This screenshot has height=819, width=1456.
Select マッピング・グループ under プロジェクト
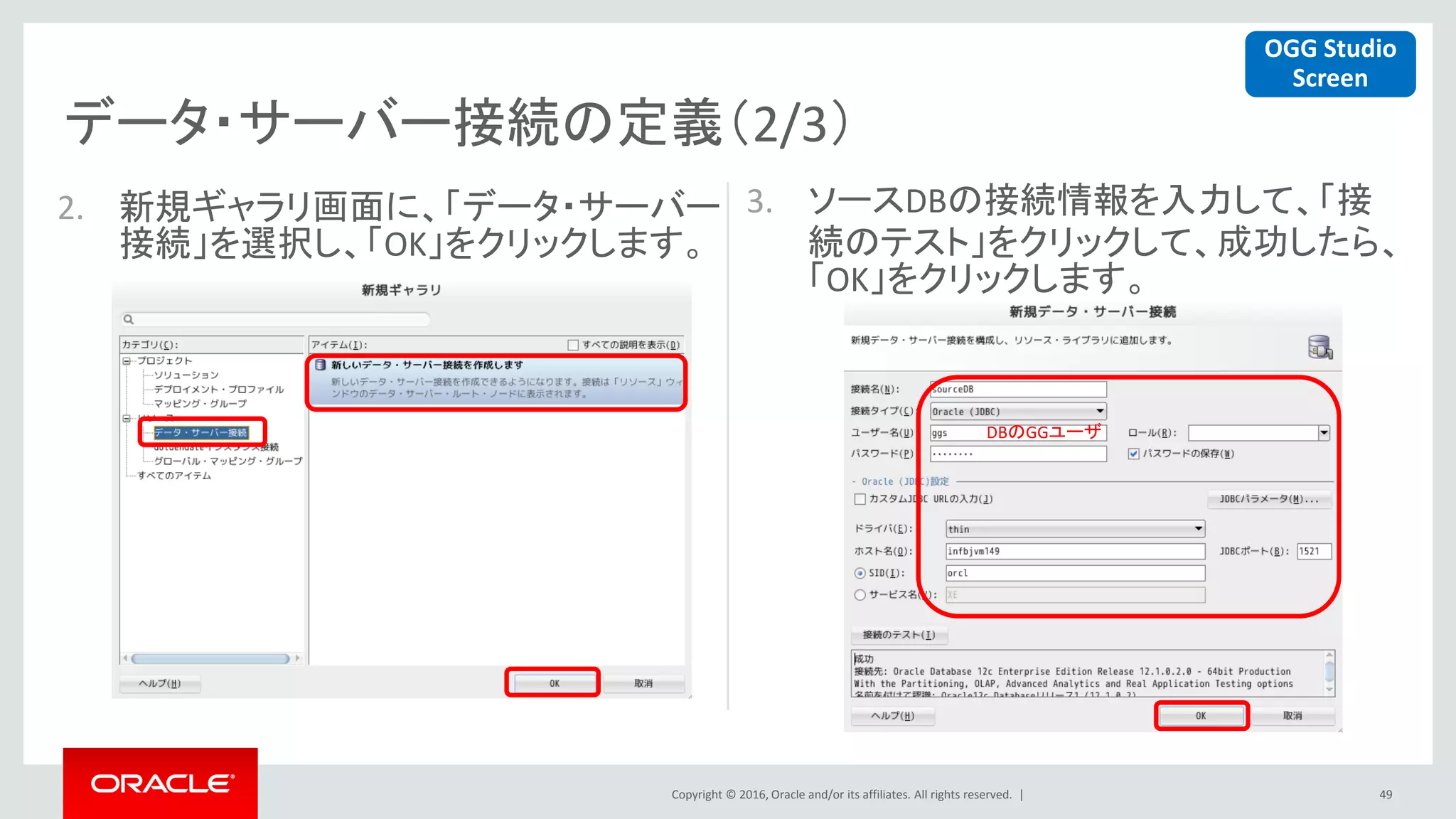point(200,404)
